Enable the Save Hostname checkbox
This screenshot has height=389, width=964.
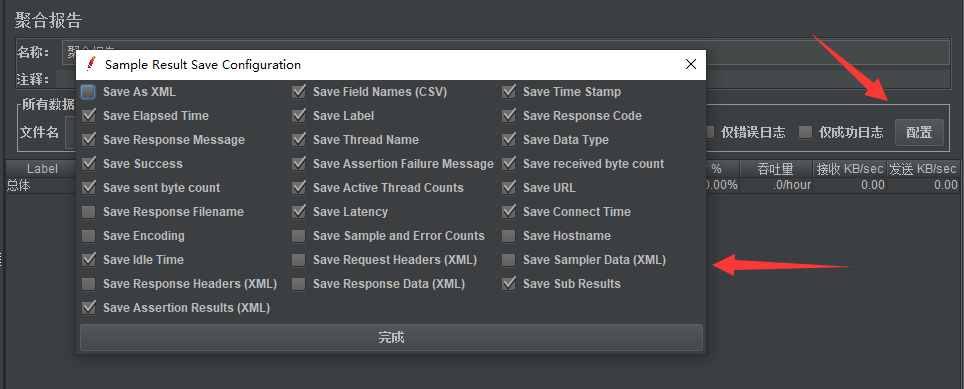point(508,236)
